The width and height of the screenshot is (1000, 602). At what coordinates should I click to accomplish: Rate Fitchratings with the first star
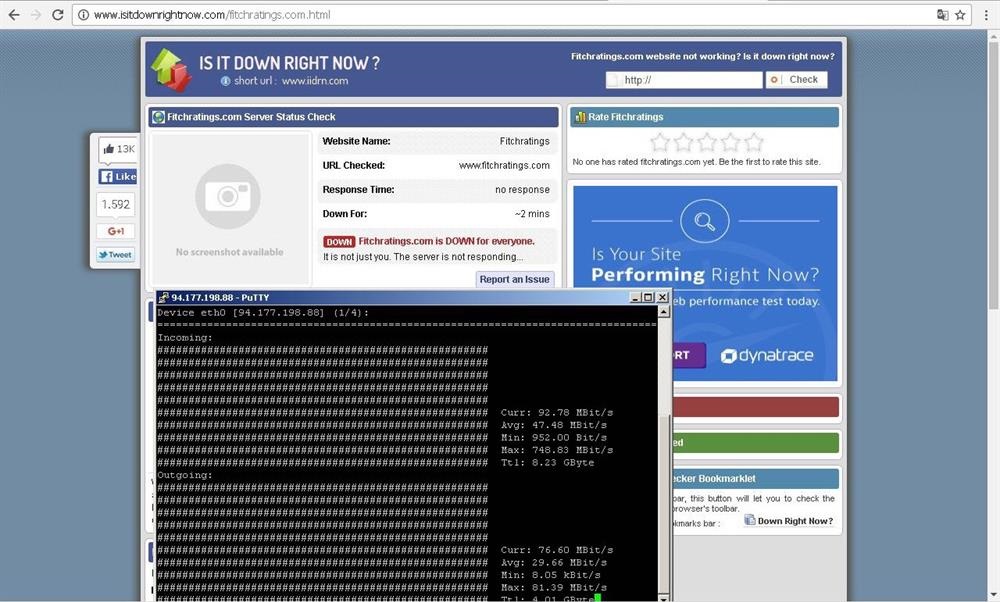pos(660,142)
